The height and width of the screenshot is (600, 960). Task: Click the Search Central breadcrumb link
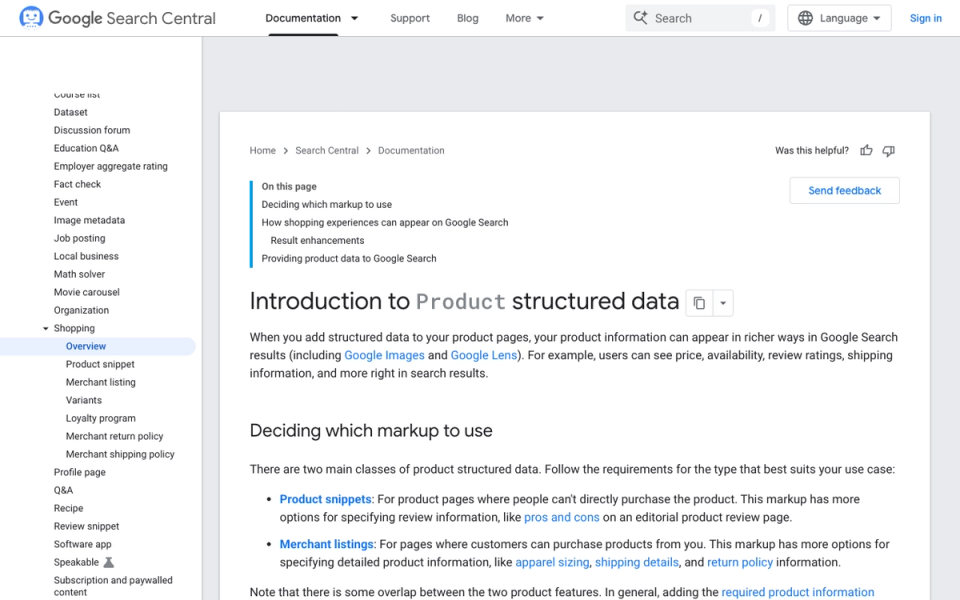pos(326,151)
